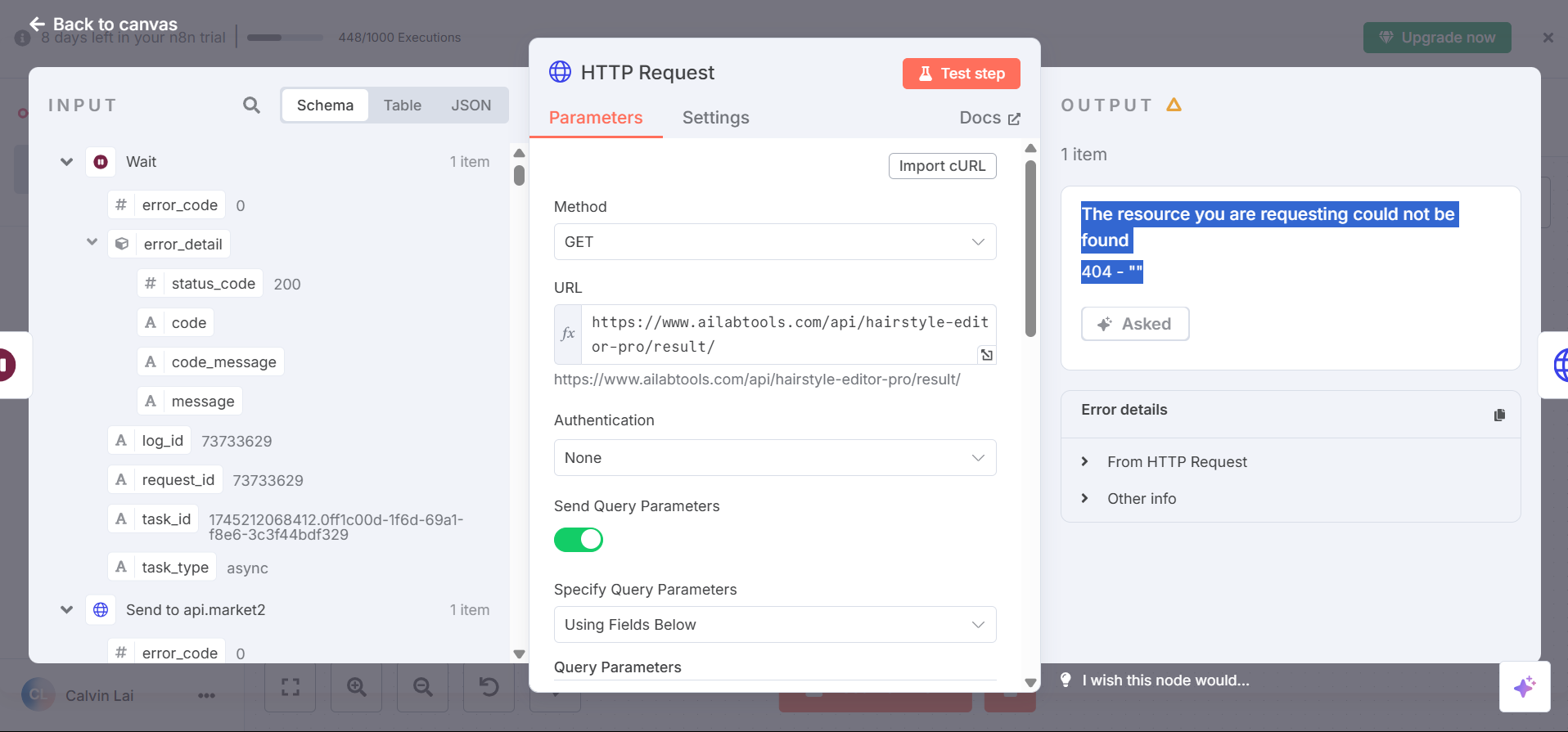Click the log_id field chip
Screen dimensions: 1568x732
coord(149,440)
